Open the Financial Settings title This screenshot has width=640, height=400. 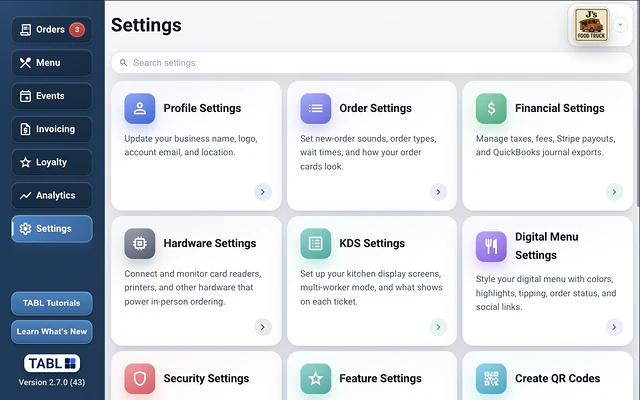click(x=560, y=108)
